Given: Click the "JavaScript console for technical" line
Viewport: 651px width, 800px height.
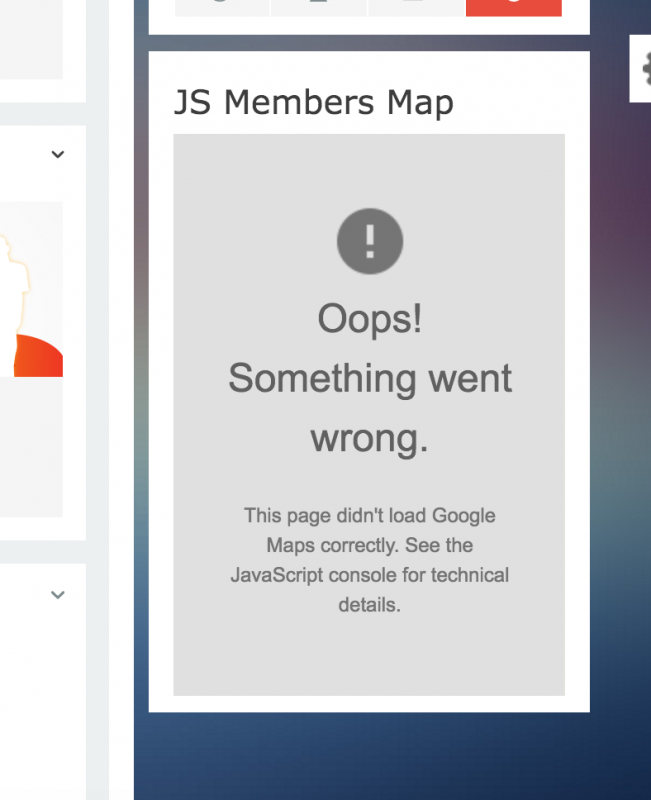Looking at the screenshot, I should (x=370, y=575).
